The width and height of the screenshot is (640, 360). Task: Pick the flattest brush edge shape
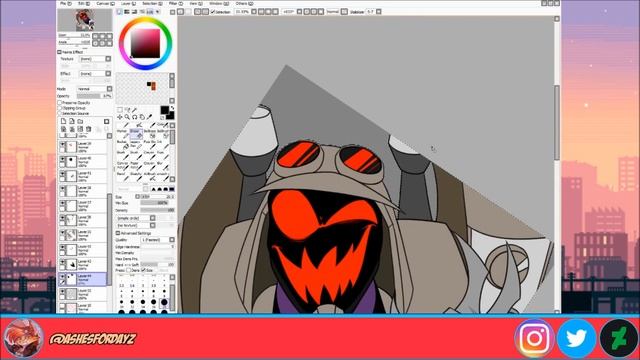tap(172, 189)
